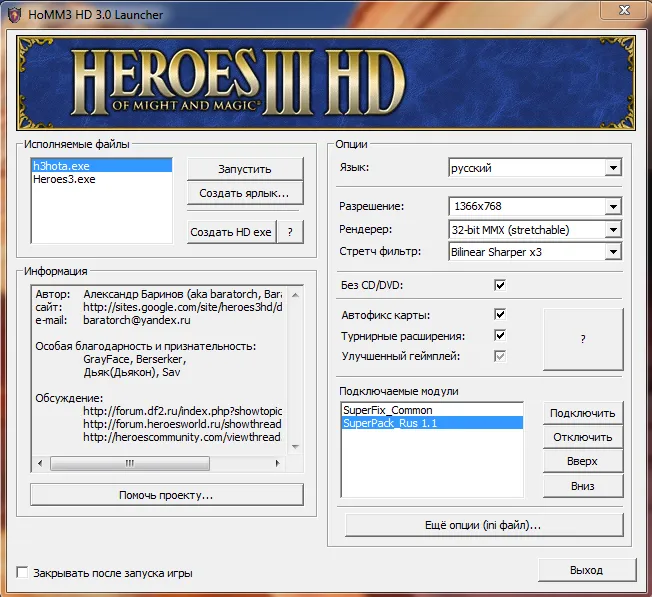652x597 pixels.
Task: Click the large ? help button in options
Action: click(x=582, y=339)
